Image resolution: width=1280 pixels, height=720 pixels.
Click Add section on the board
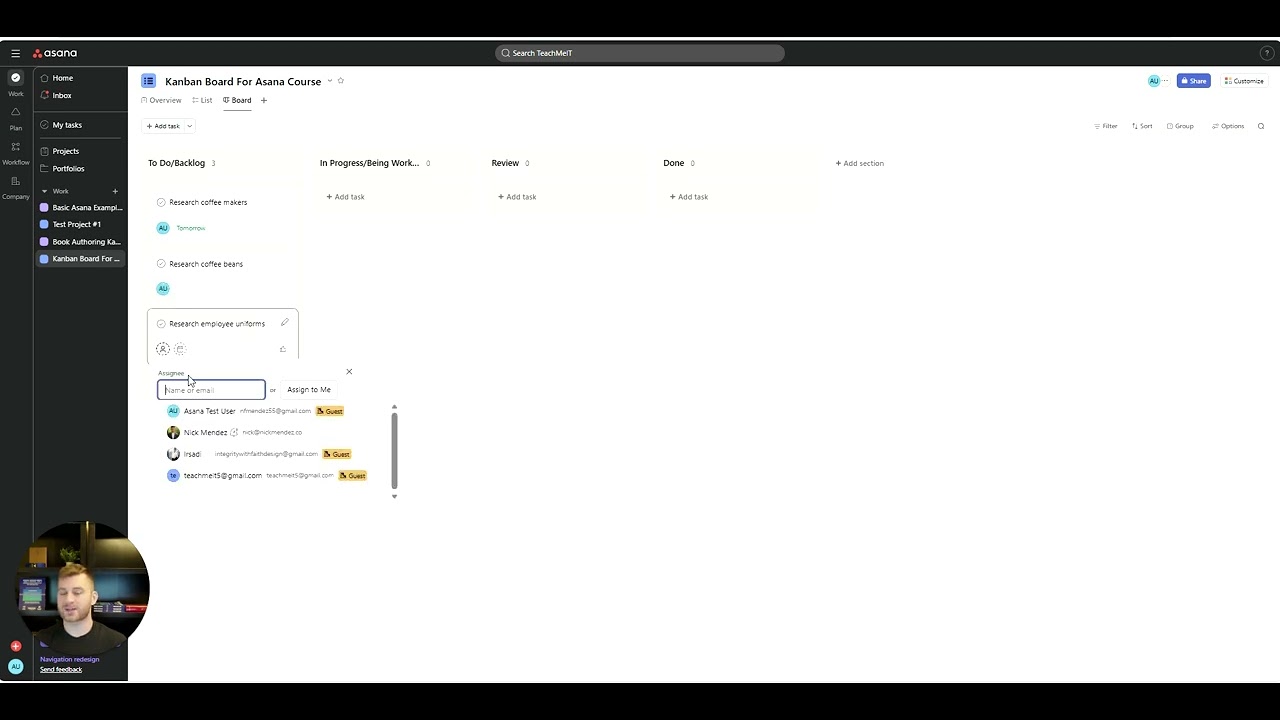(860, 163)
